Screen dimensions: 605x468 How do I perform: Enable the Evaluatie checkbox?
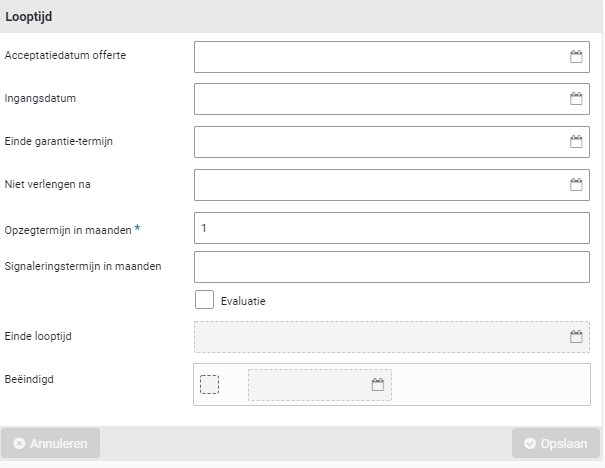[204, 300]
